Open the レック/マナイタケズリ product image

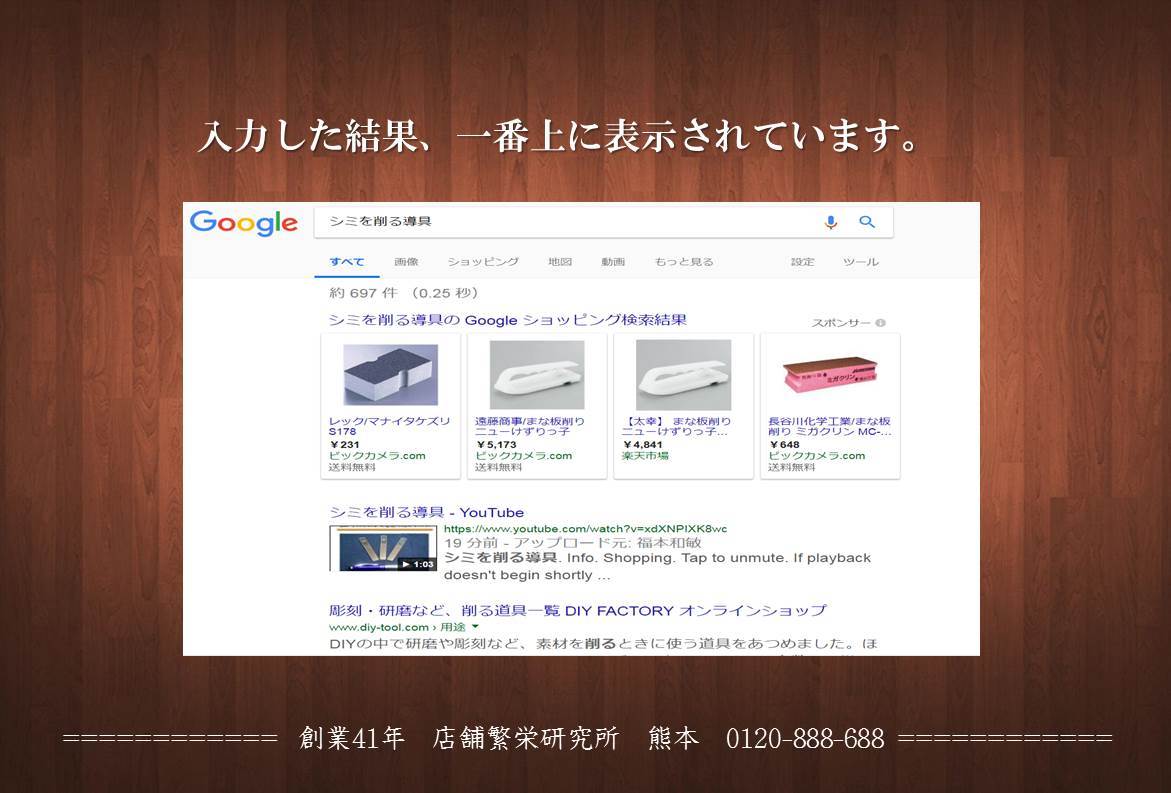click(x=391, y=375)
